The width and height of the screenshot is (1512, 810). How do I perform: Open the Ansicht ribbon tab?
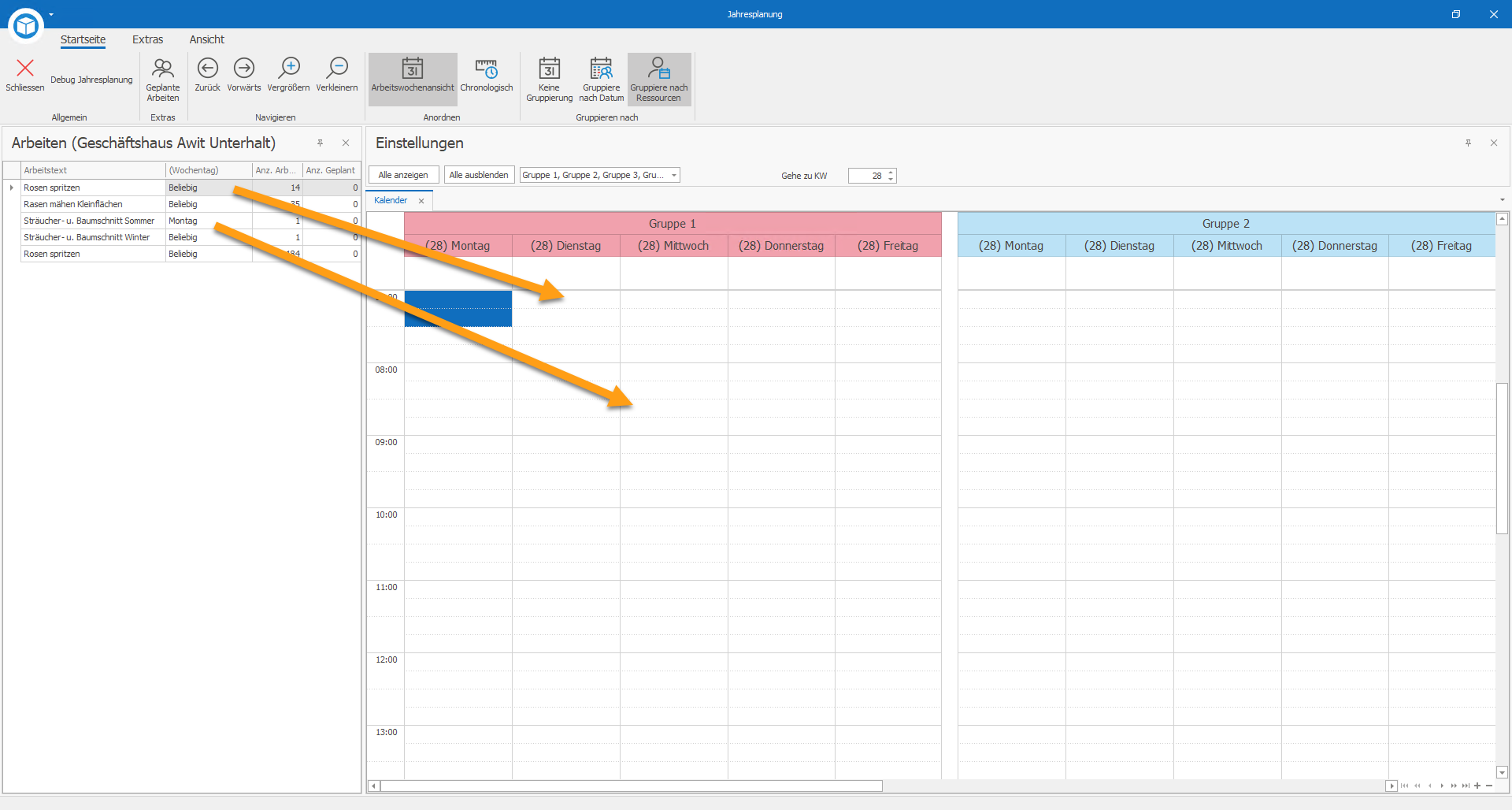(206, 39)
